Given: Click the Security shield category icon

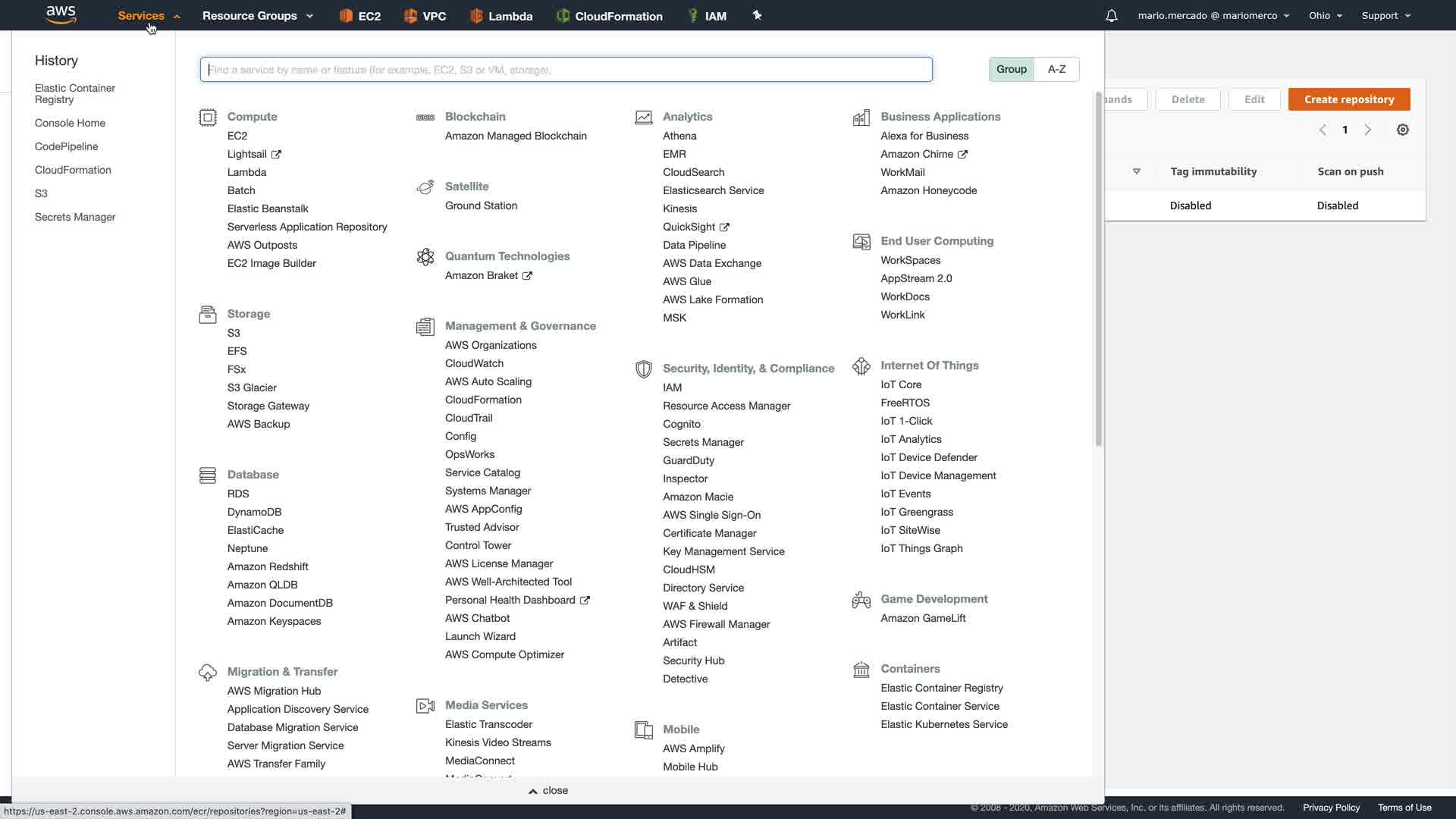Looking at the screenshot, I should point(643,369).
